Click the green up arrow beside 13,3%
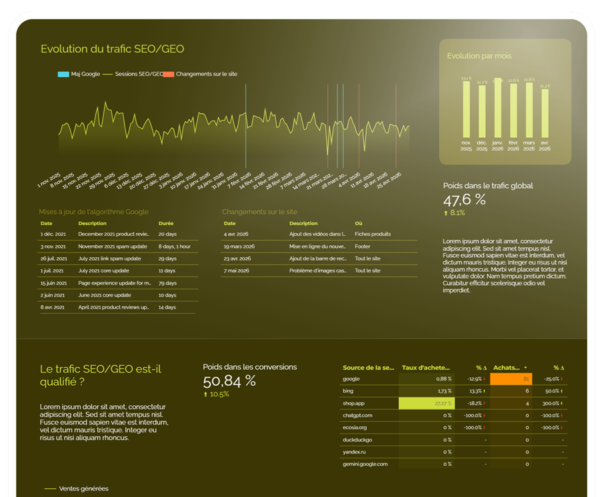Viewport: 600px width, 497px height. [484, 391]
